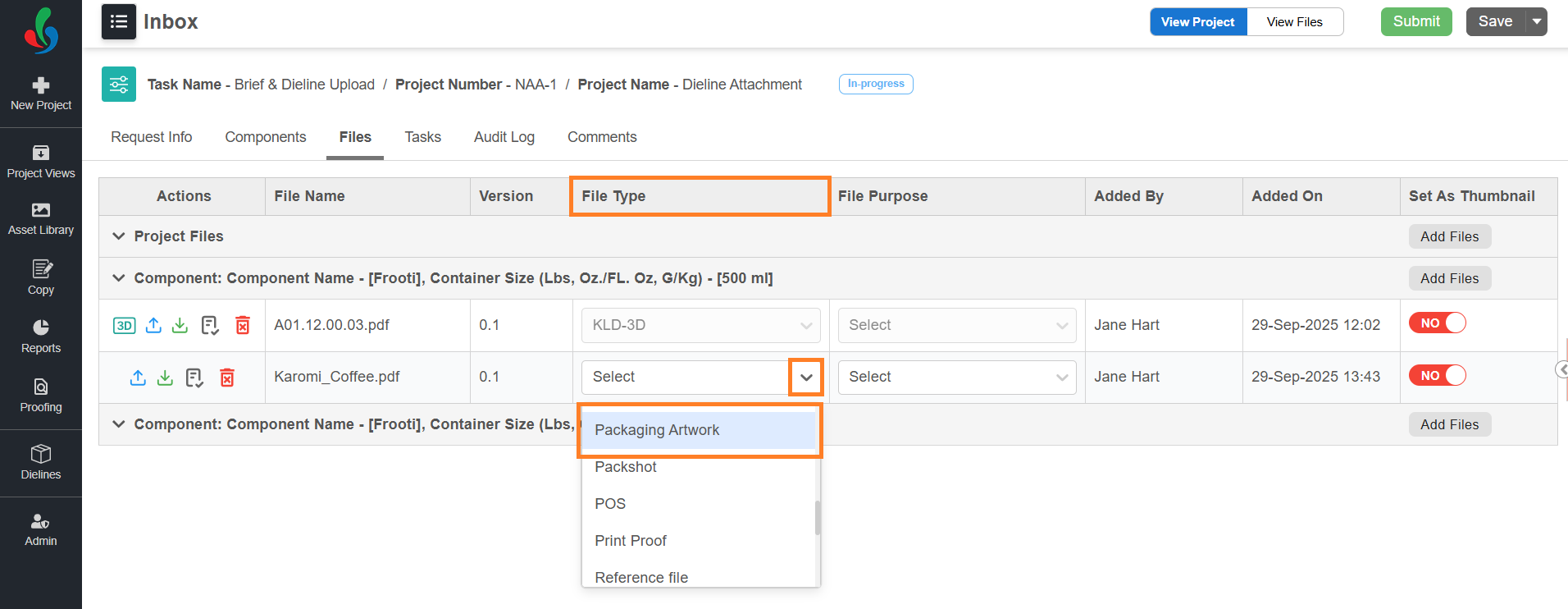Go to the Proofing section

coord(41,396)
